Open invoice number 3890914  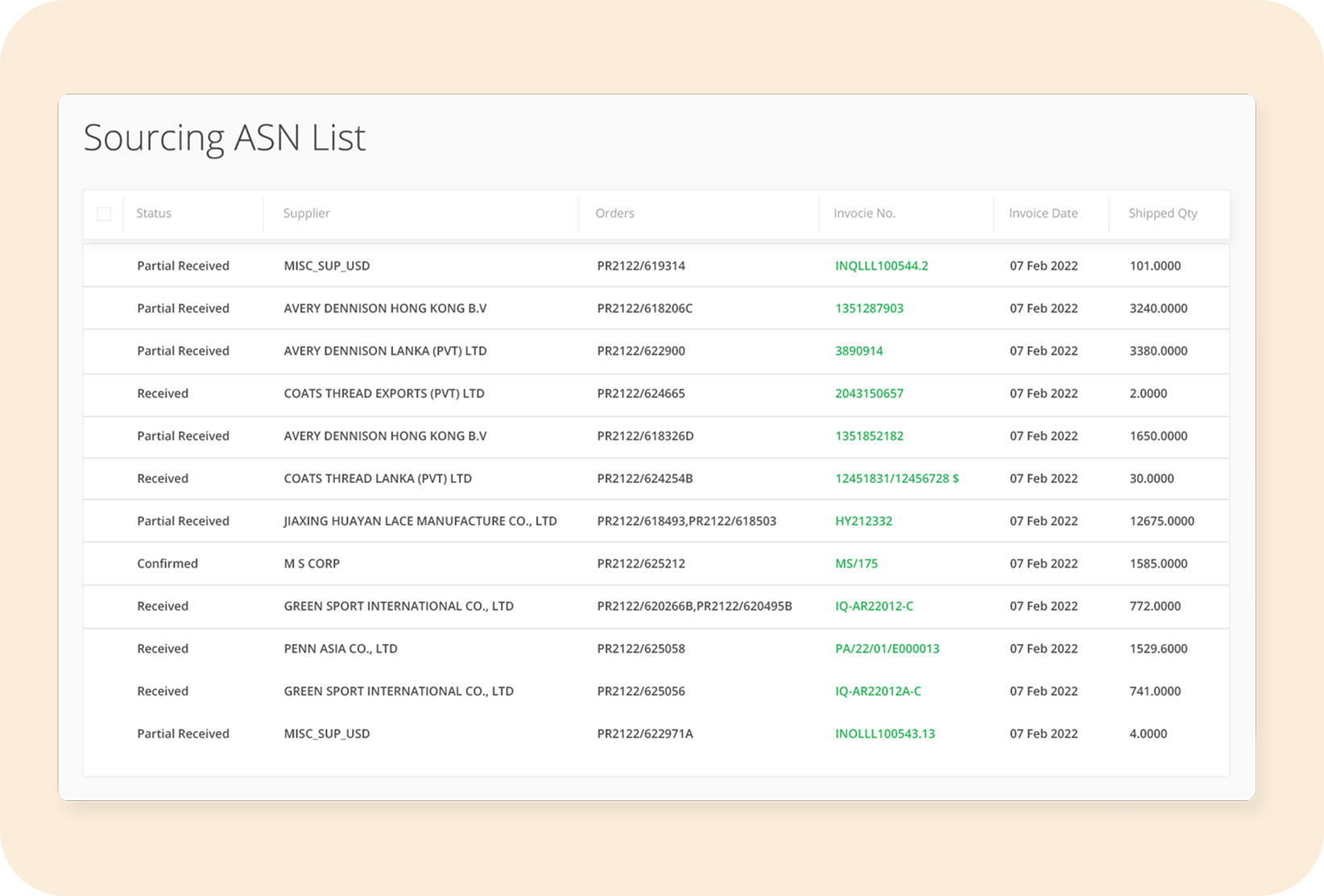click(x=859, y=351)
